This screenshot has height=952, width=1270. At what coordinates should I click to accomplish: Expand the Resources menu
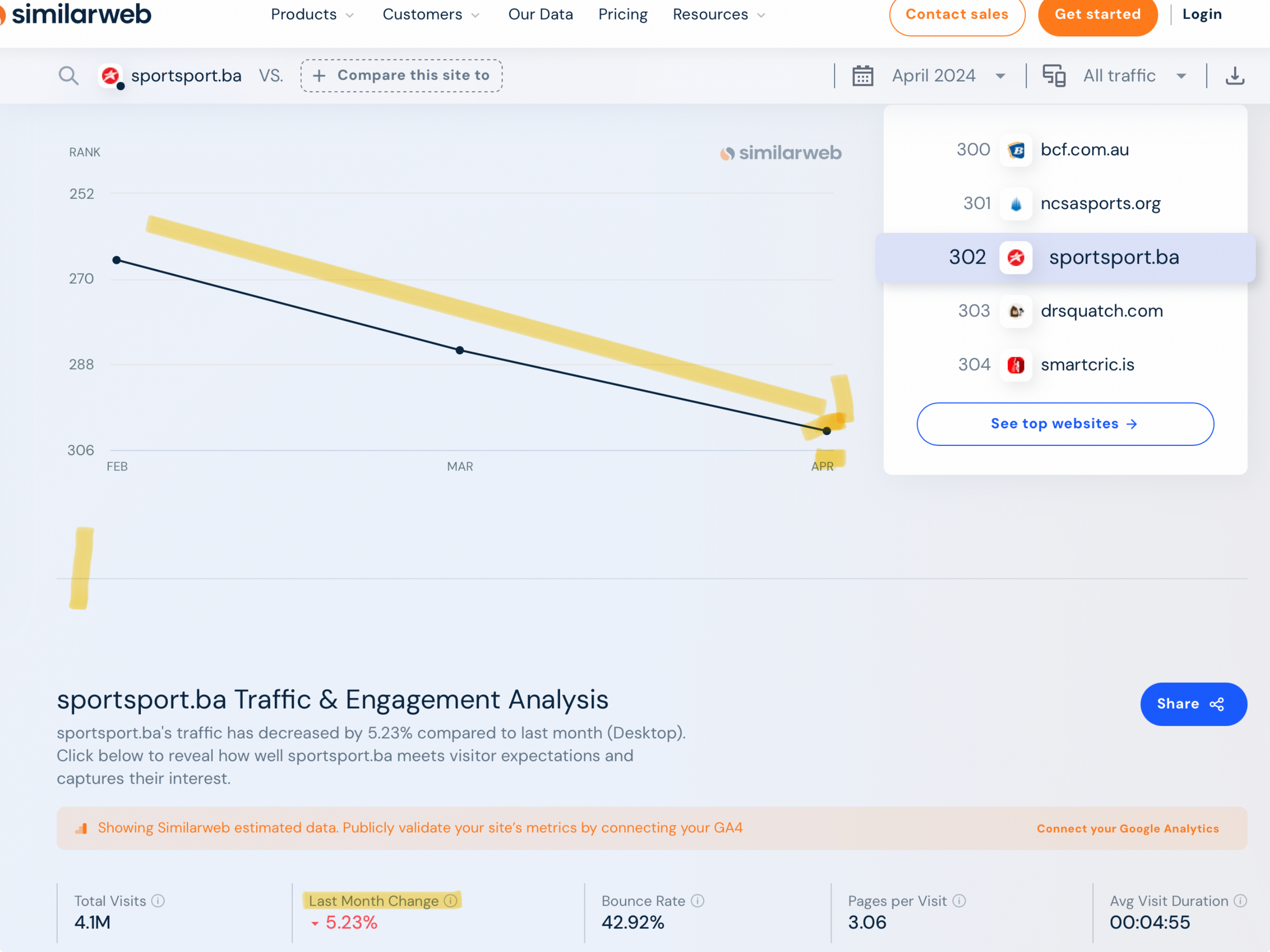coord(719,14)
